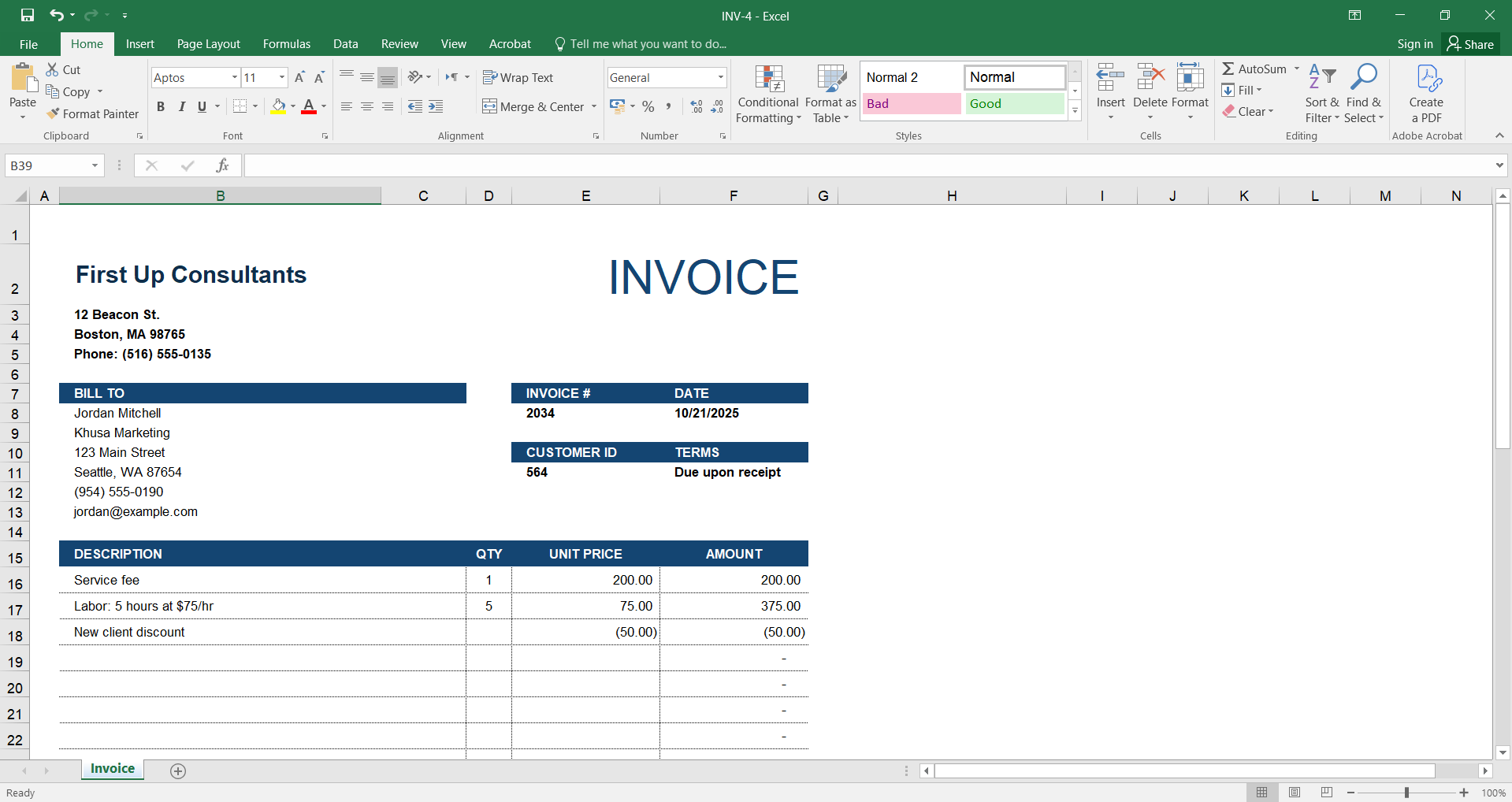Switch to the Formulas tab
The height and width of the screenshot is (802, 1512).
[x=286, y=44]
